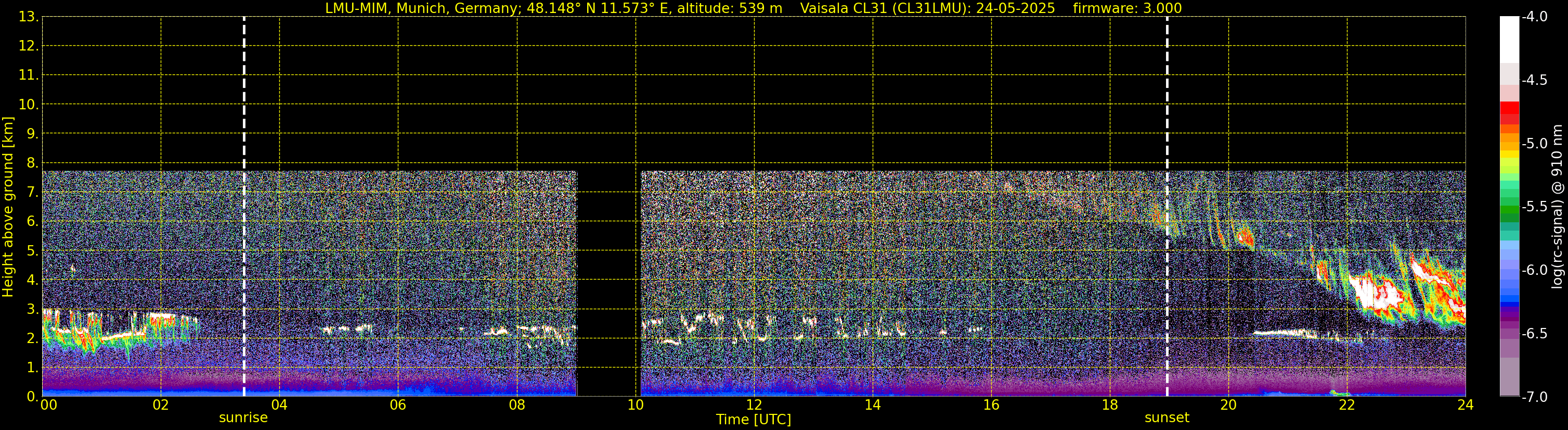Click time-axis tick label "02"
Viewport: 1568px width, 430px height.
pyautogui.click(x=161, y=405)
